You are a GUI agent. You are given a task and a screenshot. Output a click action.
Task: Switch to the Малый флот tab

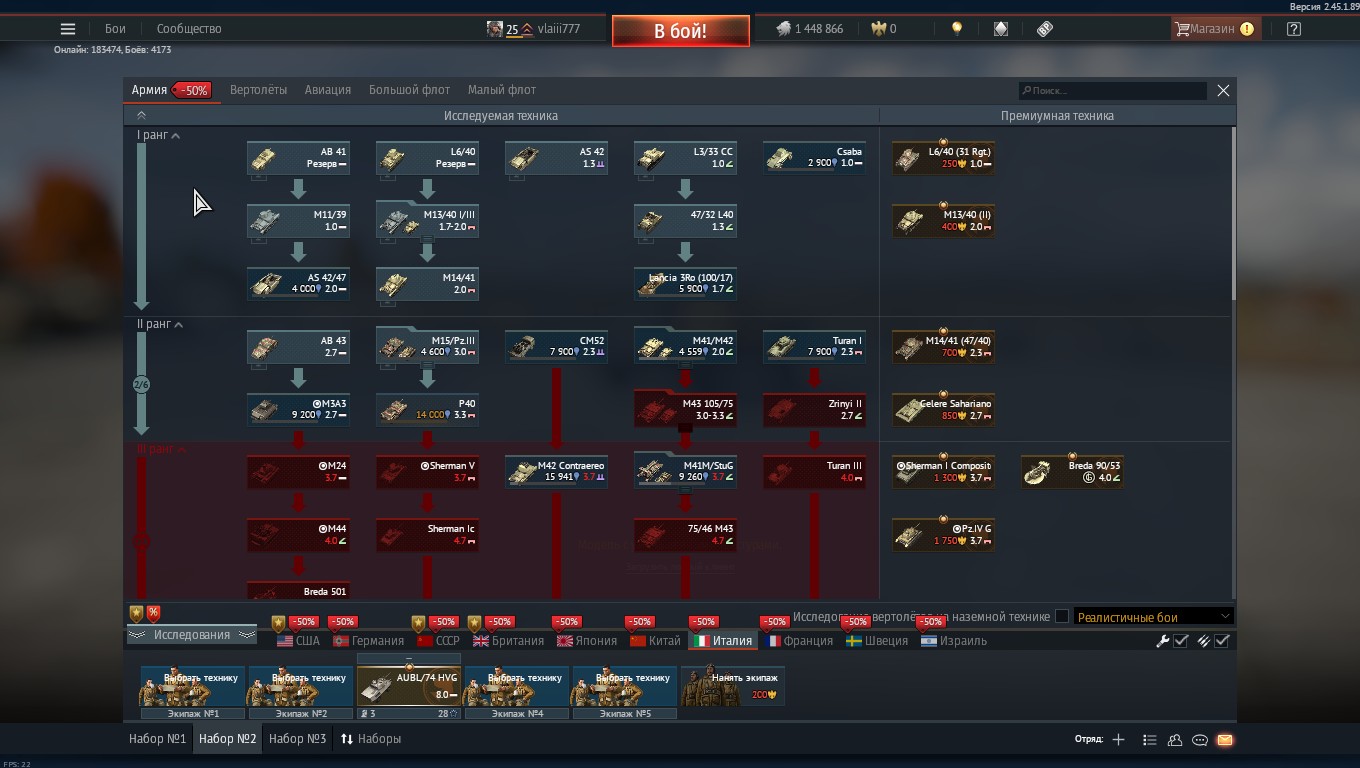(x=502, y=90)
